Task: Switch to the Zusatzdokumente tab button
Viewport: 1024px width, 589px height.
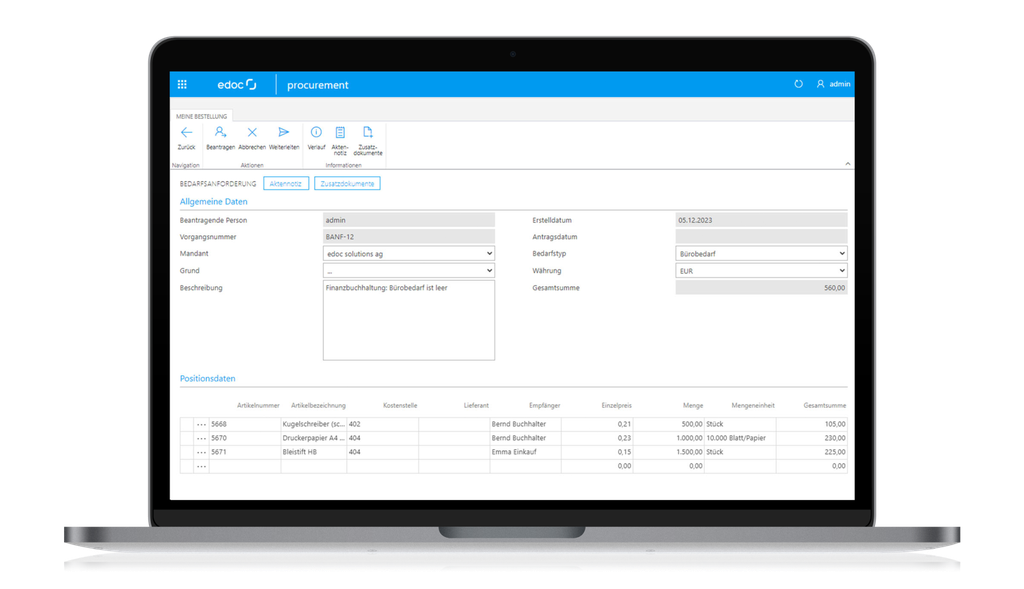Action: [347, 183]
